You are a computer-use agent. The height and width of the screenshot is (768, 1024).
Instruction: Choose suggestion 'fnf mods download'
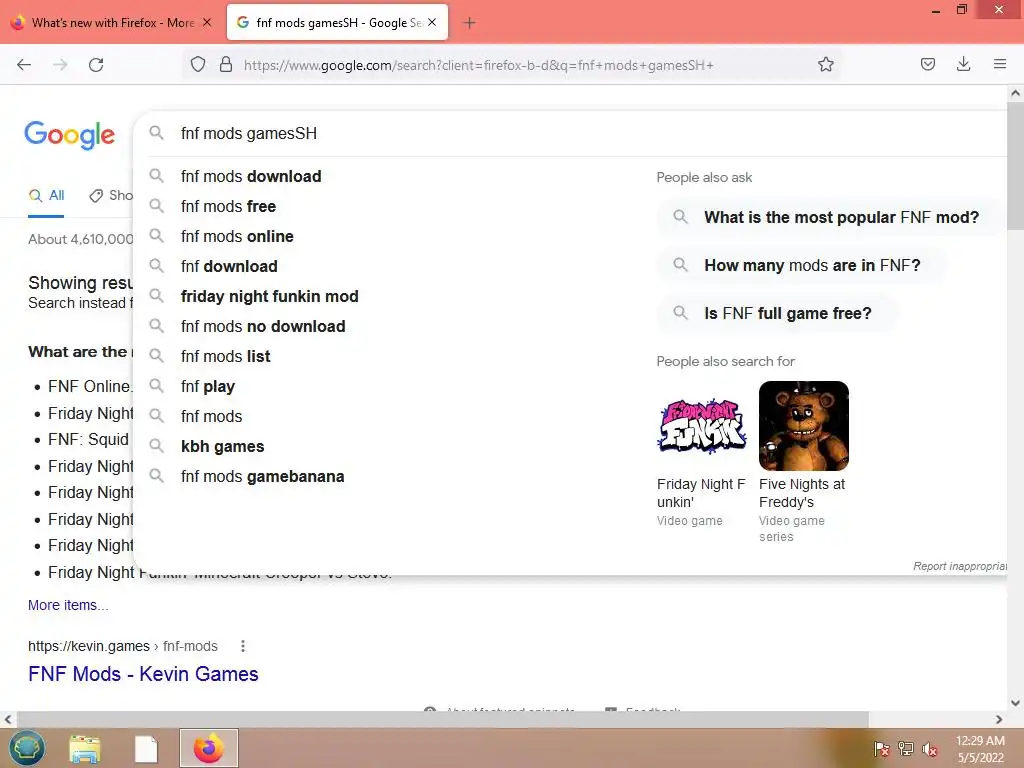click(251, 176)
